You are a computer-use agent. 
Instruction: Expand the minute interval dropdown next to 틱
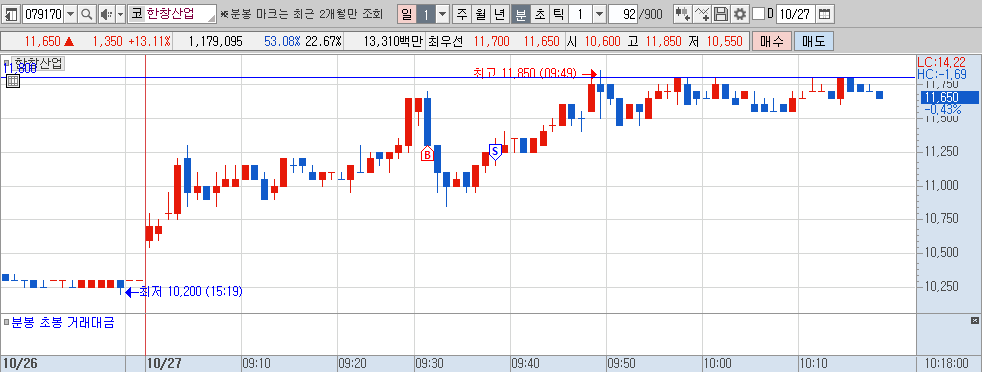599,14
